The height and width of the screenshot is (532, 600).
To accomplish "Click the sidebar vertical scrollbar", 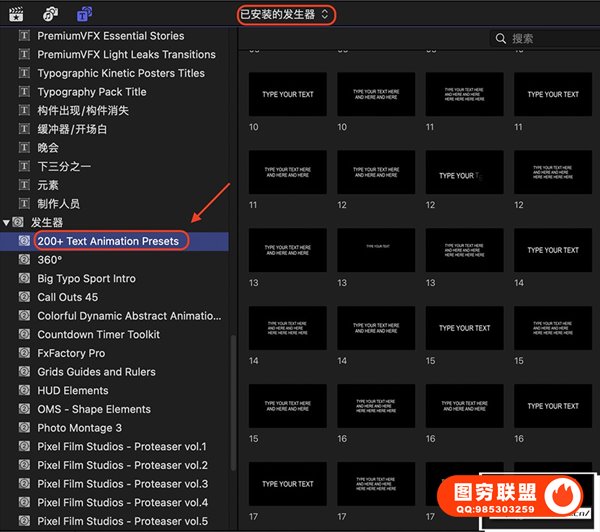I will point(234,400).
